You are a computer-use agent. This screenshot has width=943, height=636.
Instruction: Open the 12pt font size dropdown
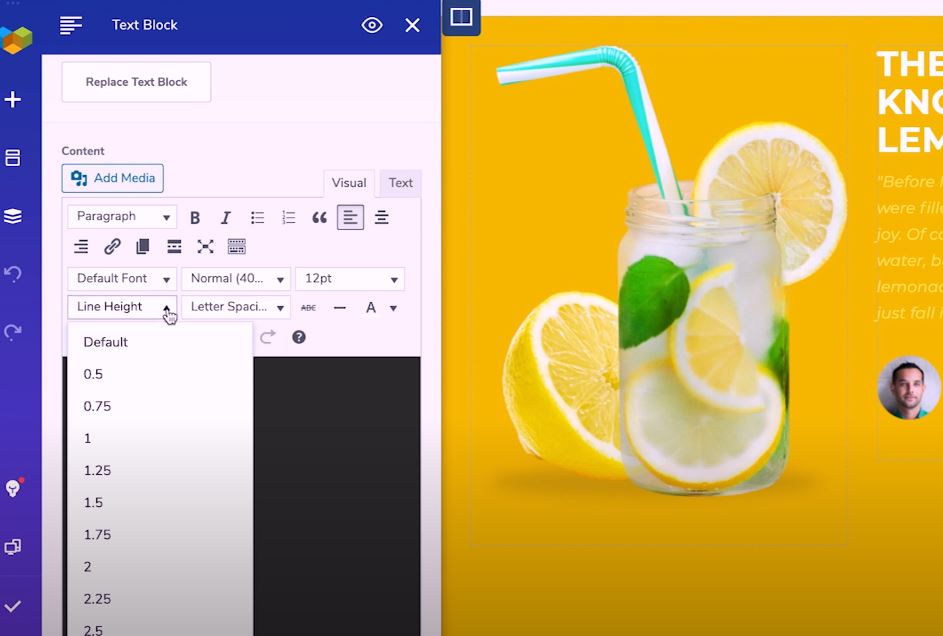350,279
